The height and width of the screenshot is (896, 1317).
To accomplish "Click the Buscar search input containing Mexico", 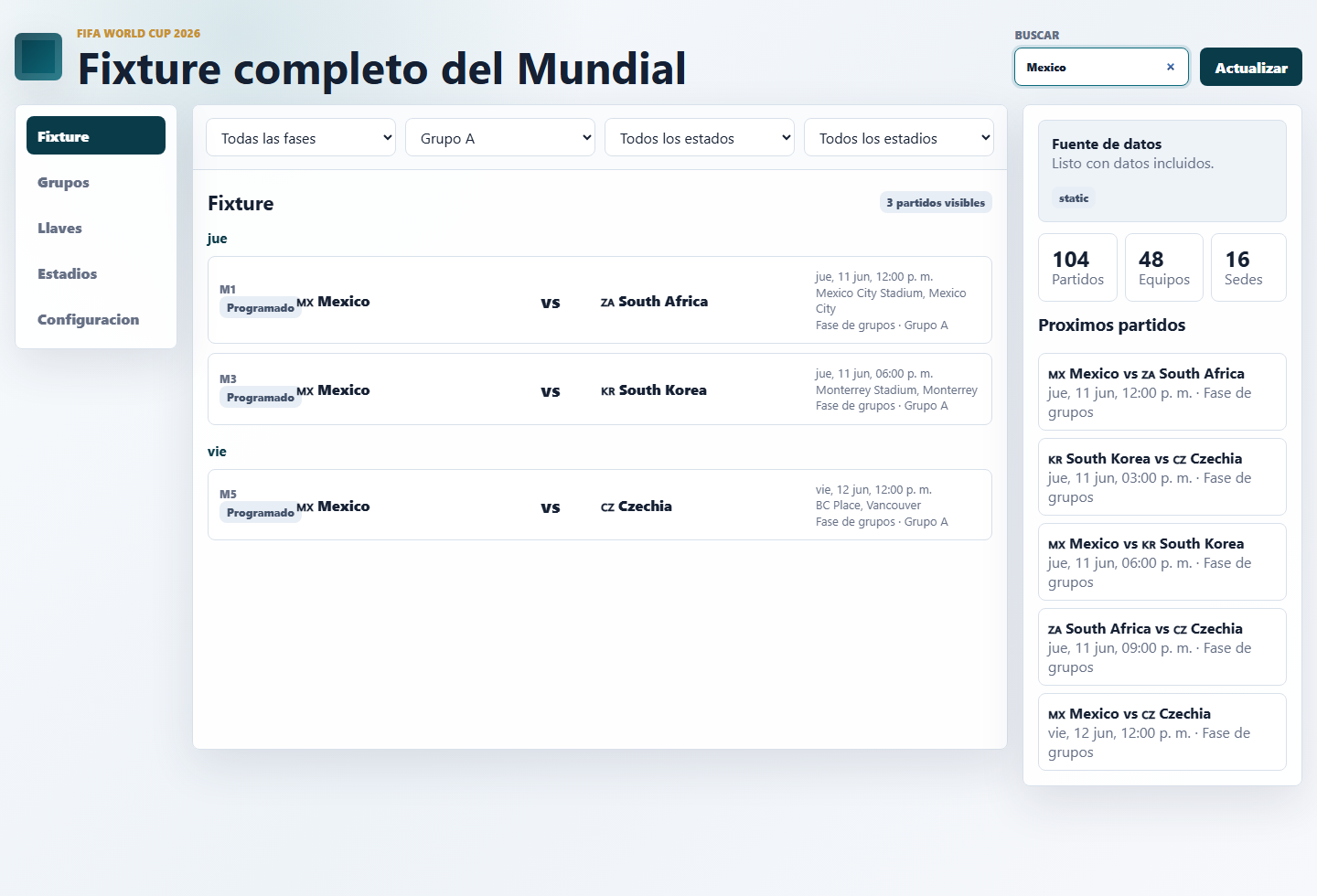I will (1101, 67).
